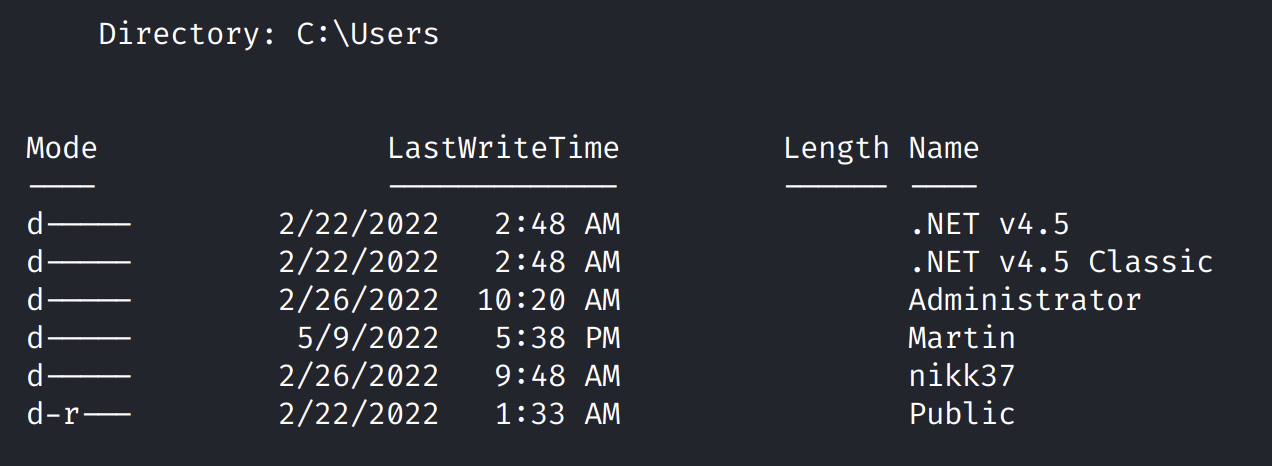Click the C:\Users directory path

click(368, 34)
